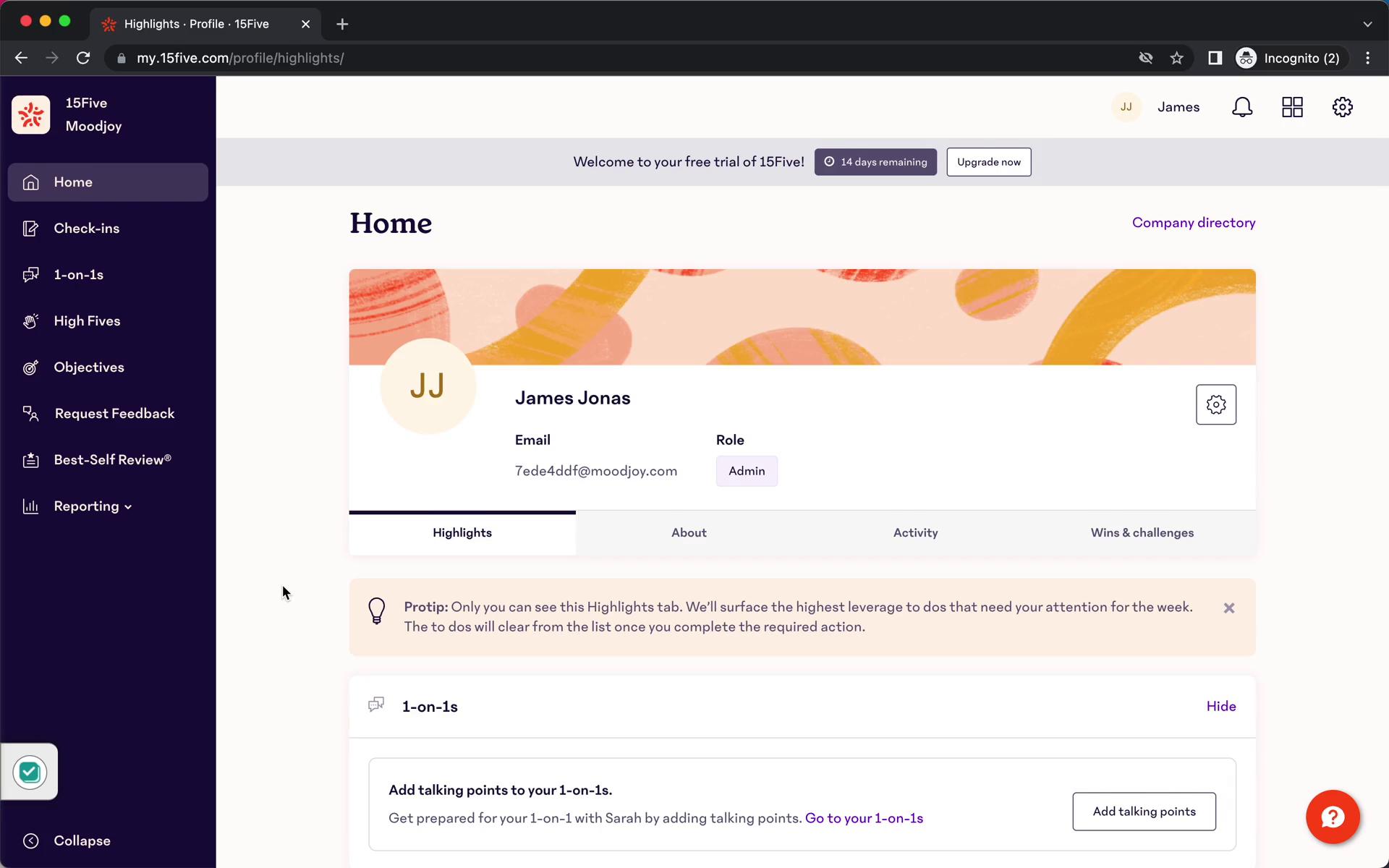Click the Upgrade now button
Screen dimensions: 1389x868
click(988, 161)
